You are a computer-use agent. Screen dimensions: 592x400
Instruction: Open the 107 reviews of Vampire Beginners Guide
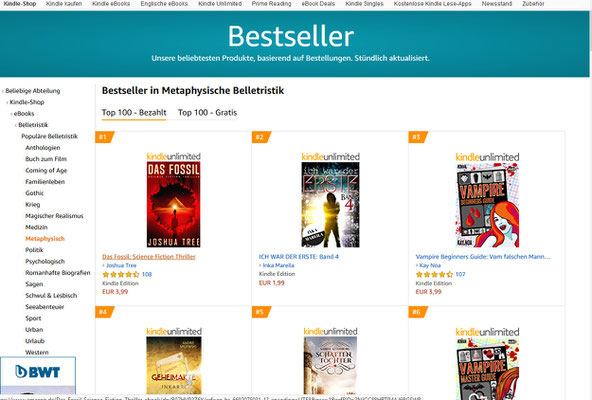460,274
